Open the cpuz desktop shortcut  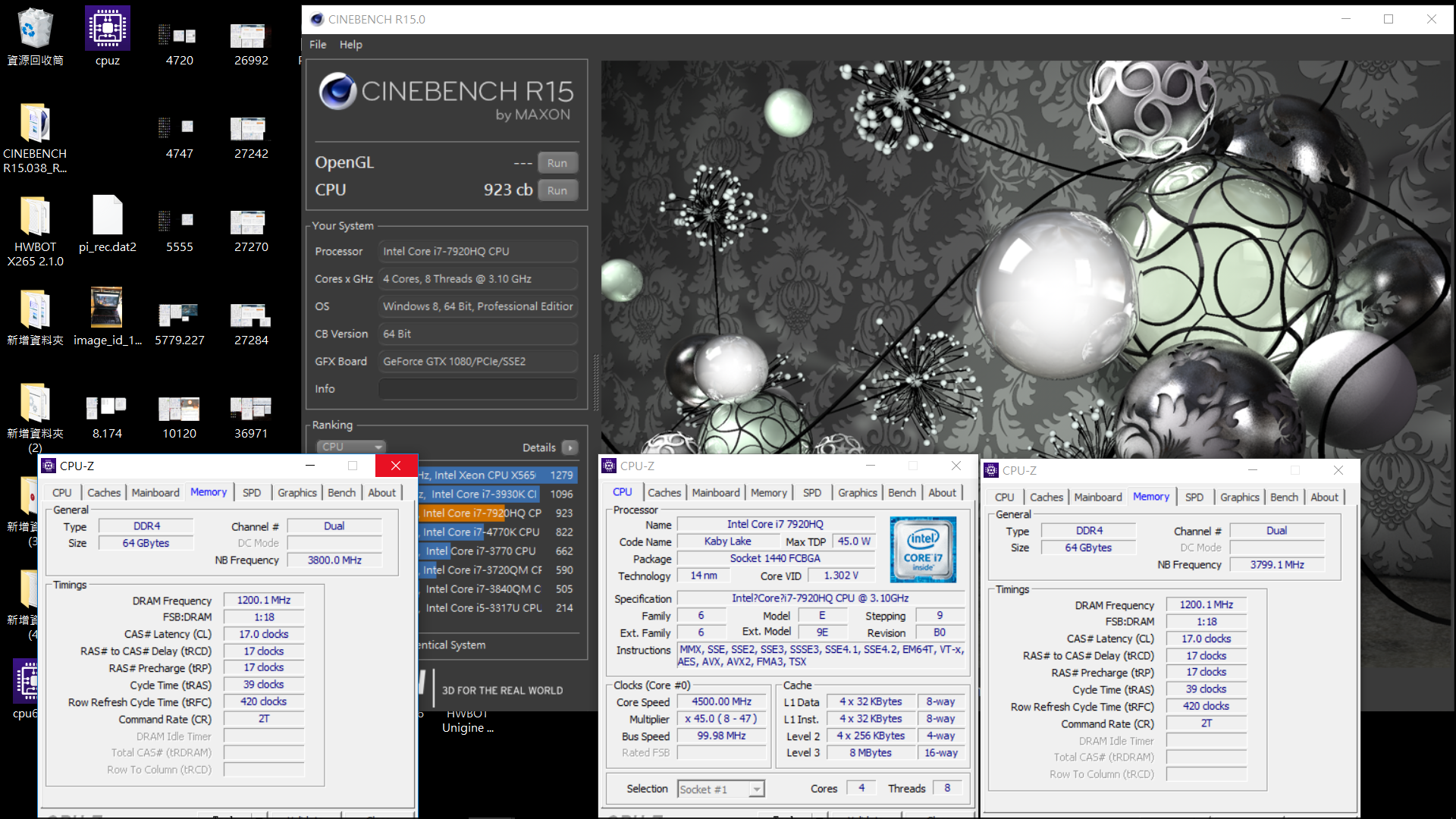[107, 37]
